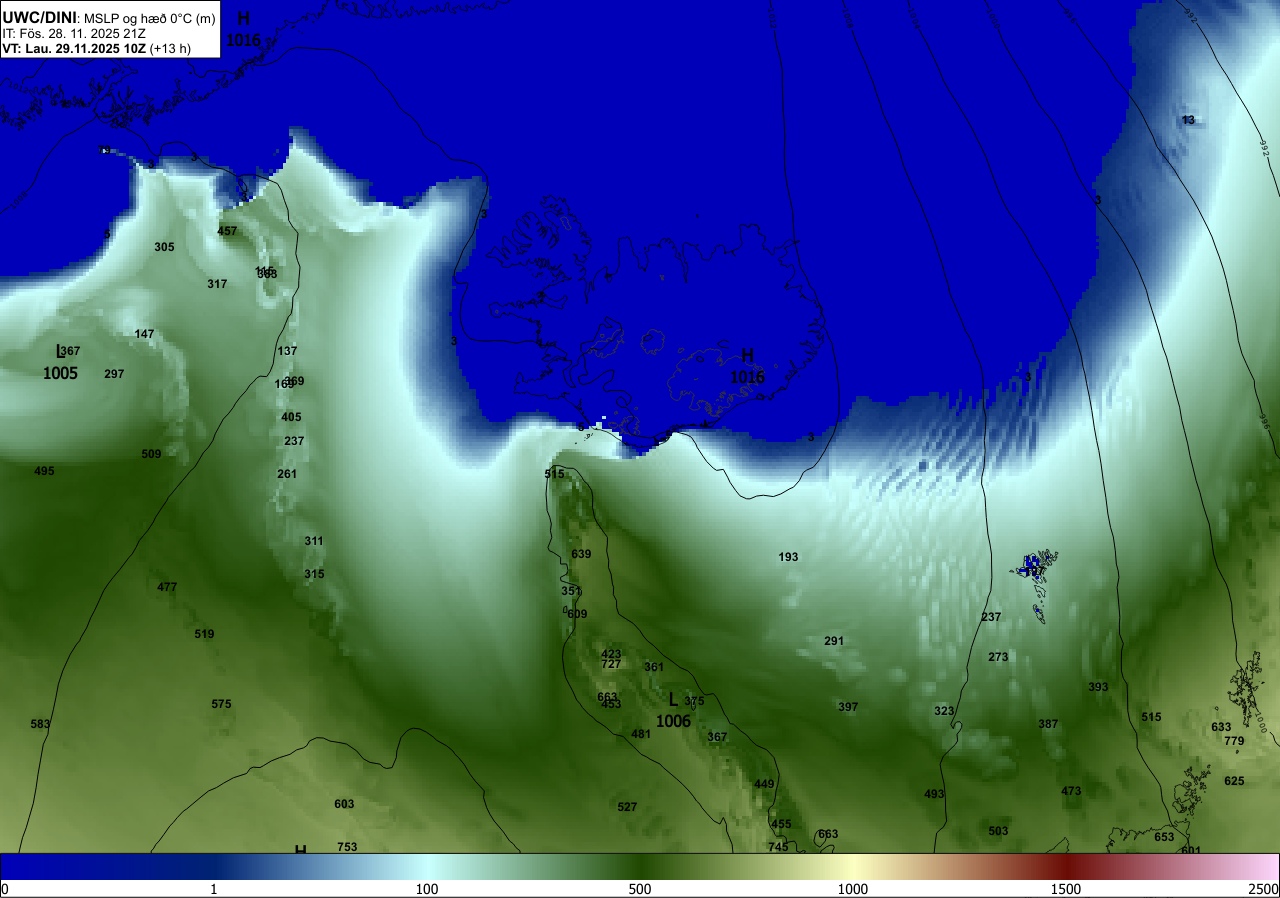The height and width of the screenshot is (898, 1280).
Task: Click the map height value 323
Action: pyautogui.click(x=944, y=711)
